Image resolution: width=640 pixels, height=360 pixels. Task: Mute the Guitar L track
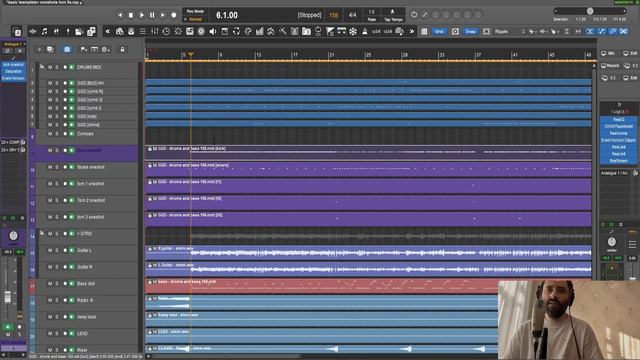[50, 250]
